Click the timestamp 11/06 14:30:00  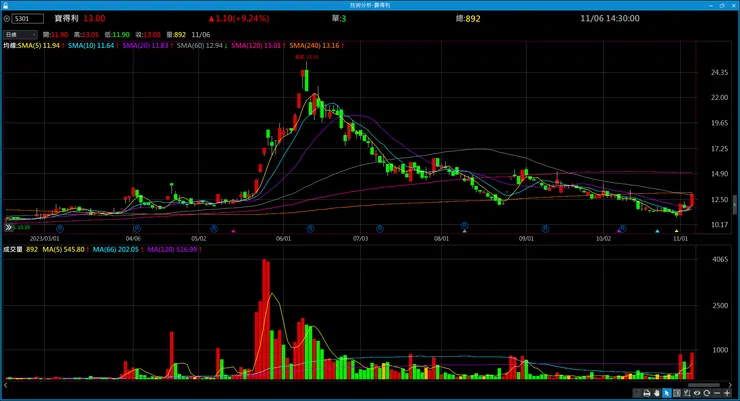(x=610, y=18)
